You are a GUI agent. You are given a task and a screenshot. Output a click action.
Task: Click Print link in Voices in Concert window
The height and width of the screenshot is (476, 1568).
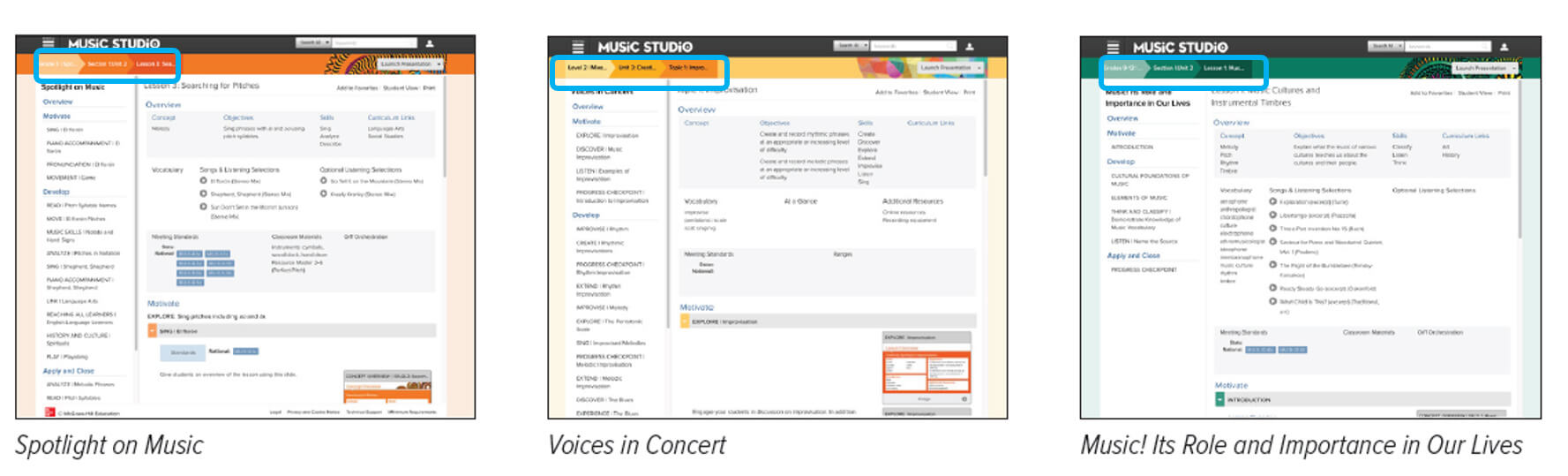(x=969, y=92)
